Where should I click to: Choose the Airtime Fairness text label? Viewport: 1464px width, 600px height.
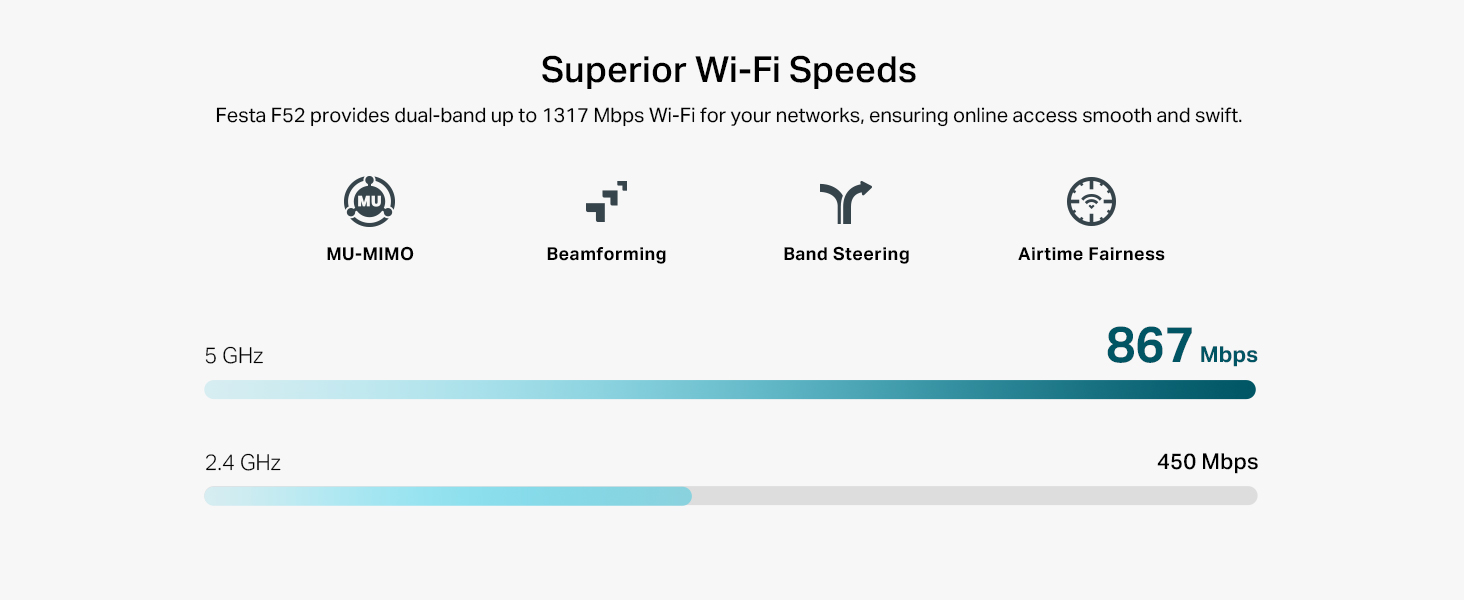1091,254
